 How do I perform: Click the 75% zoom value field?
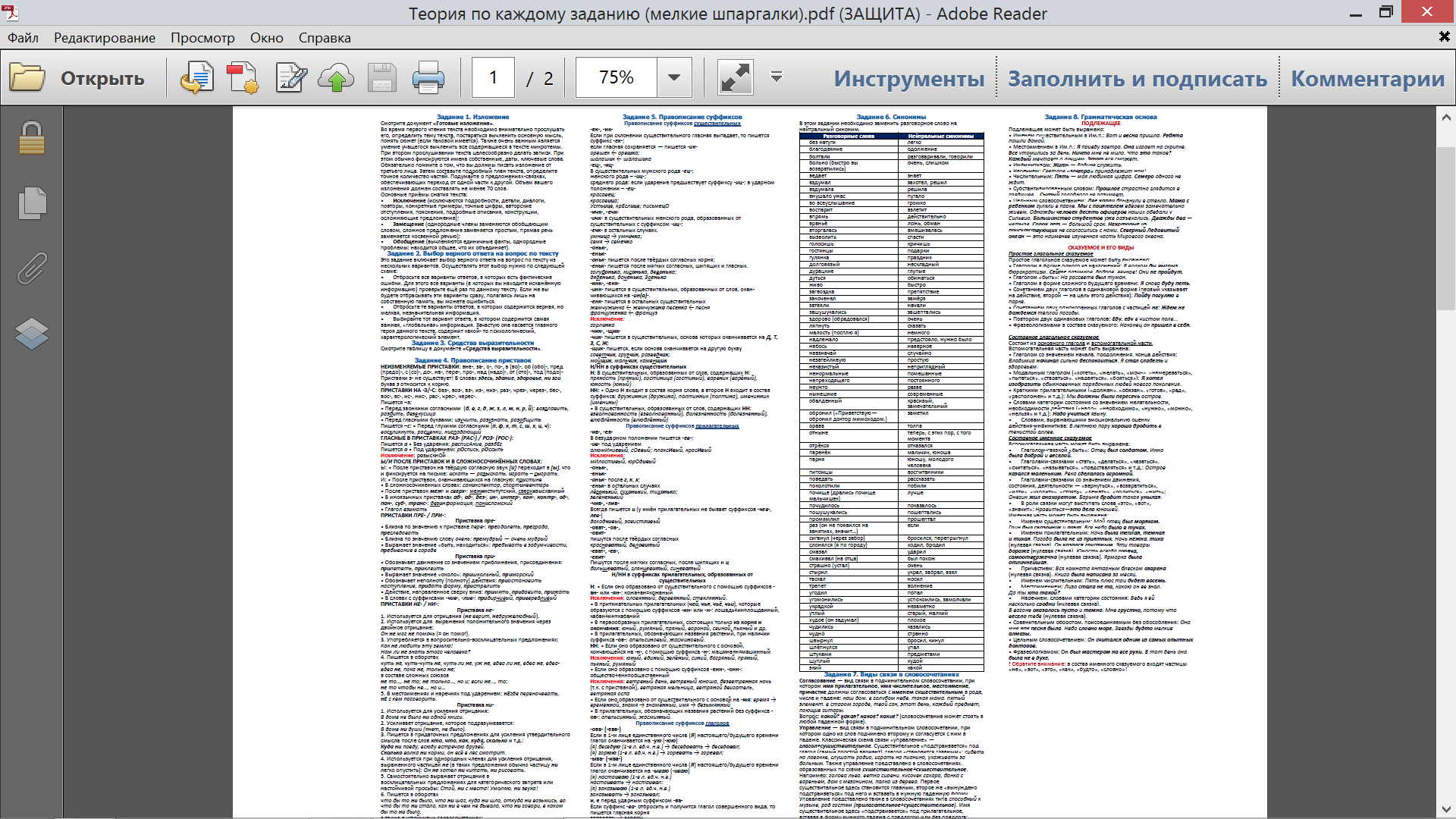click(x=616, y=77)
